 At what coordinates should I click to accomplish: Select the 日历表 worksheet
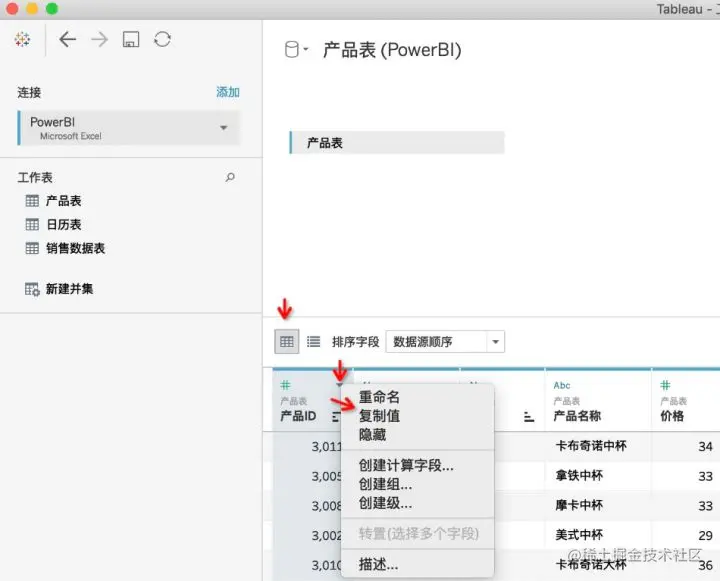(x=63, y=225)
